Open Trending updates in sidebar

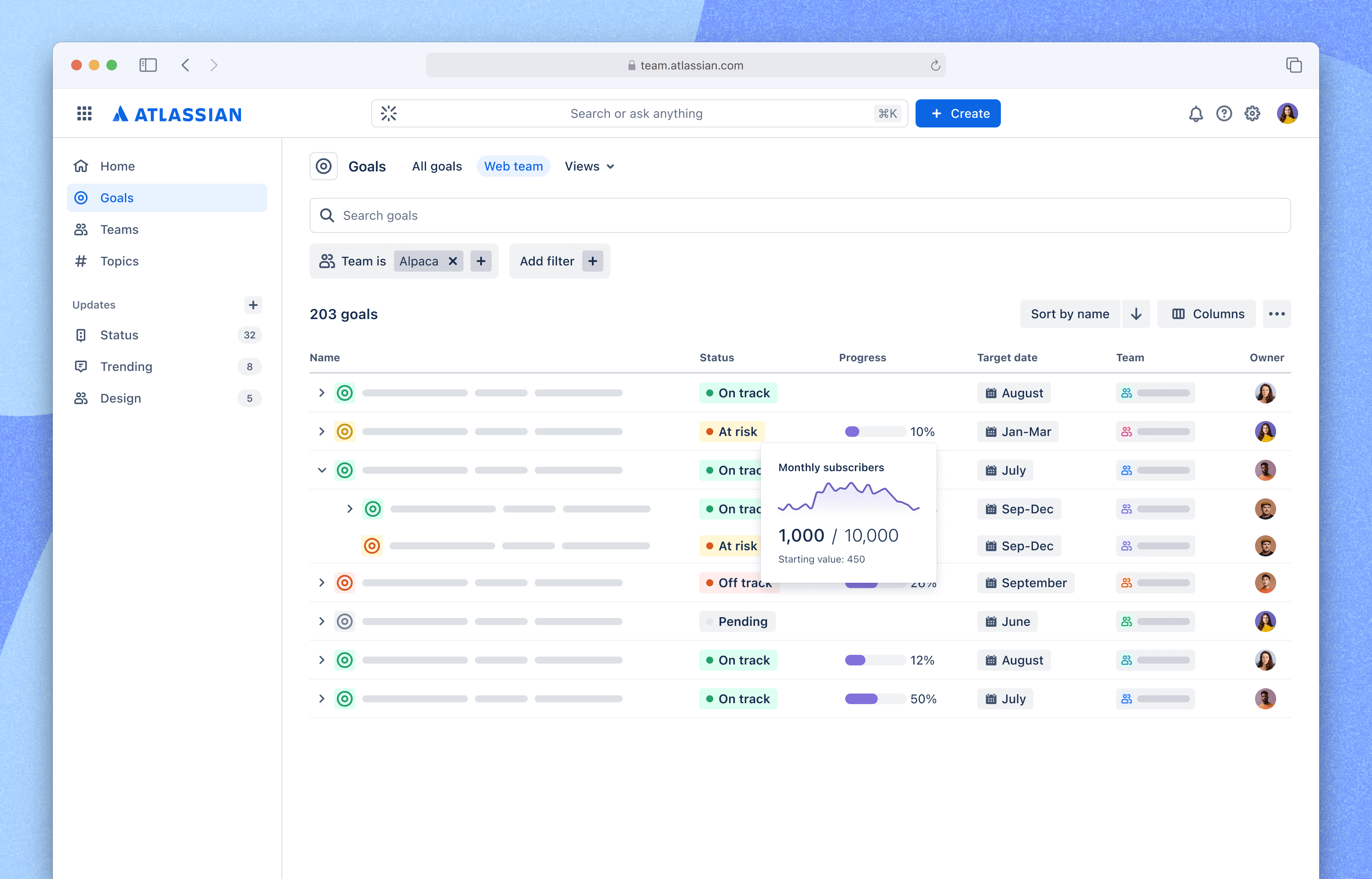[x=167, y=367]
